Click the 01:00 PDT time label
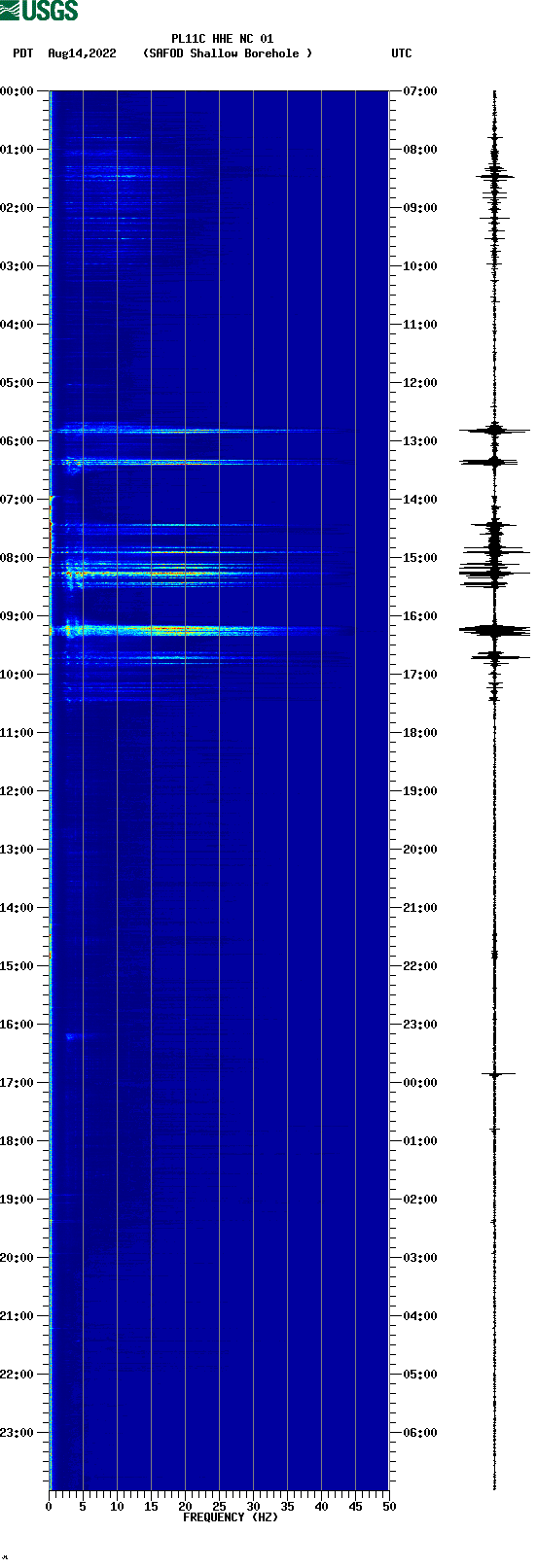This screenshot has height=1568, width=537. pyautogui.click(x=18, y=150)
